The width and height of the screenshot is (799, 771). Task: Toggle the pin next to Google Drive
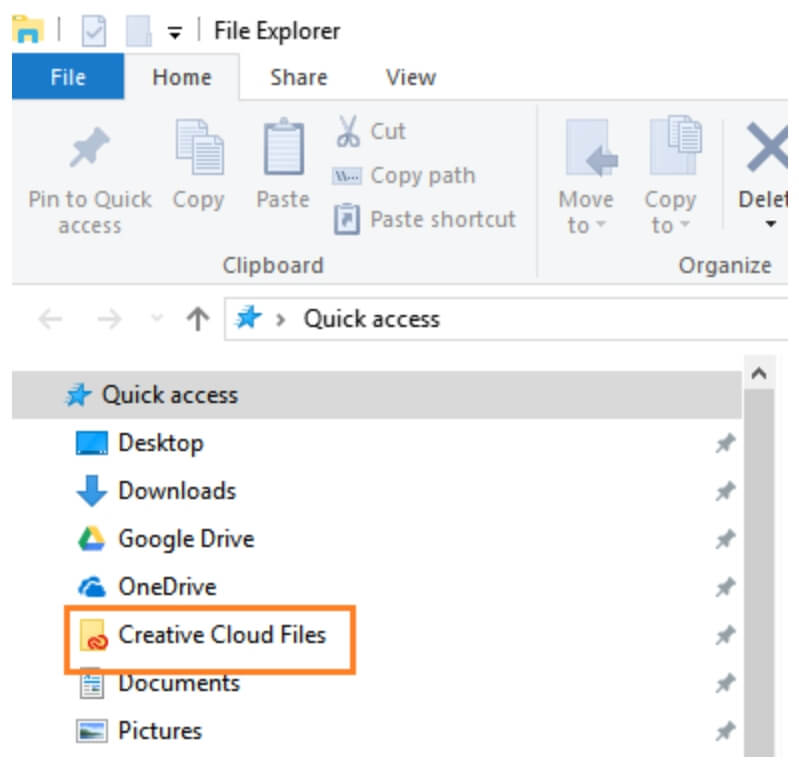725,539
